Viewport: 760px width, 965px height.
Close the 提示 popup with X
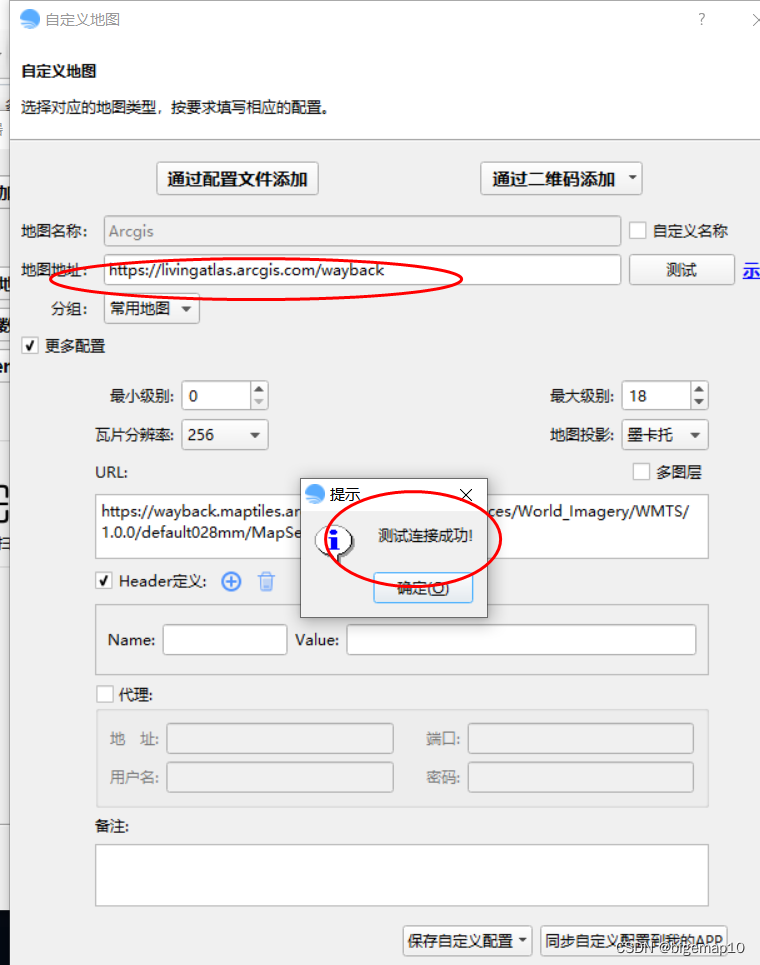(466, 494)
